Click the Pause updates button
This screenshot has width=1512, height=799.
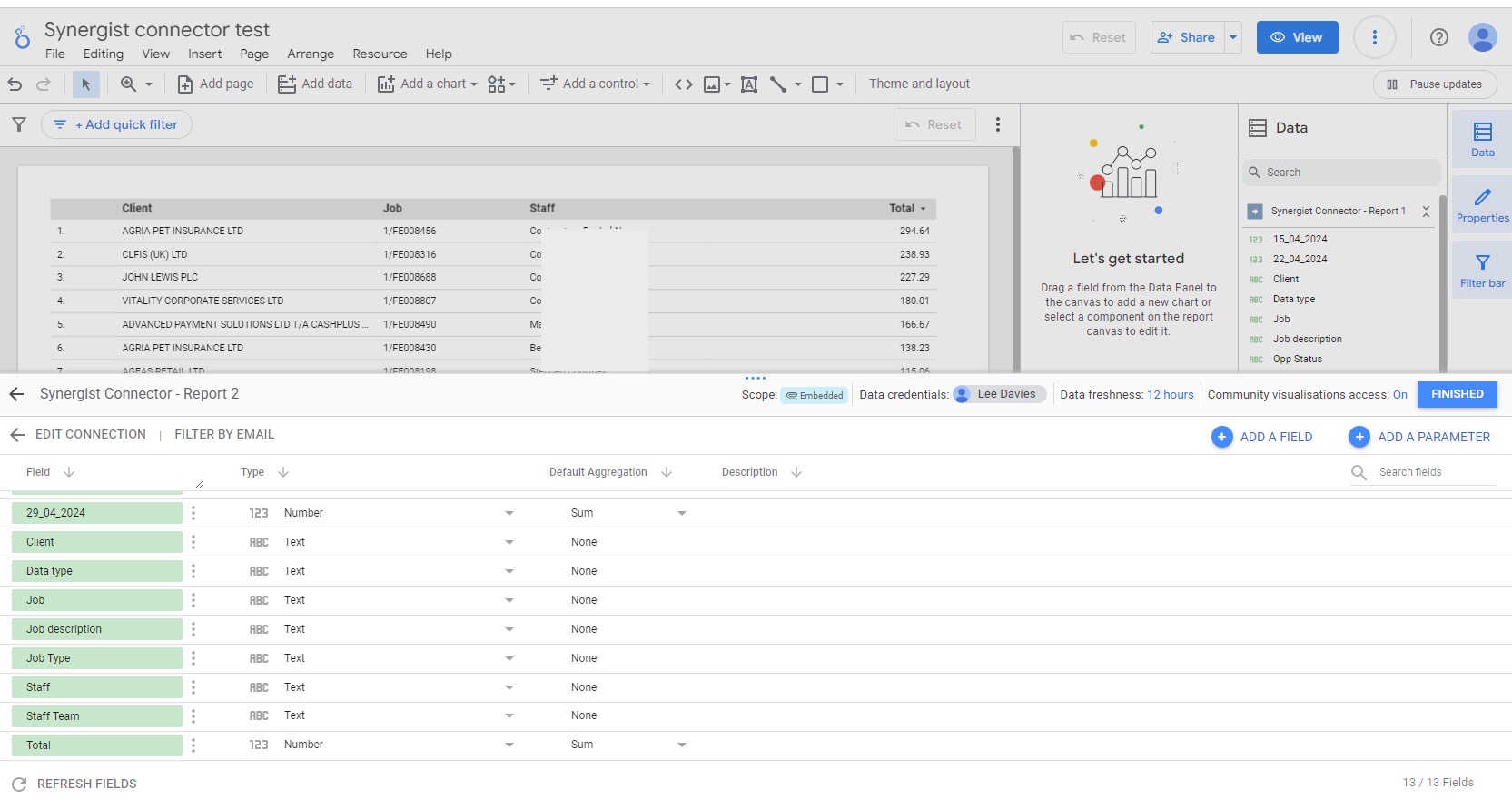click(x=1435, y=84)
